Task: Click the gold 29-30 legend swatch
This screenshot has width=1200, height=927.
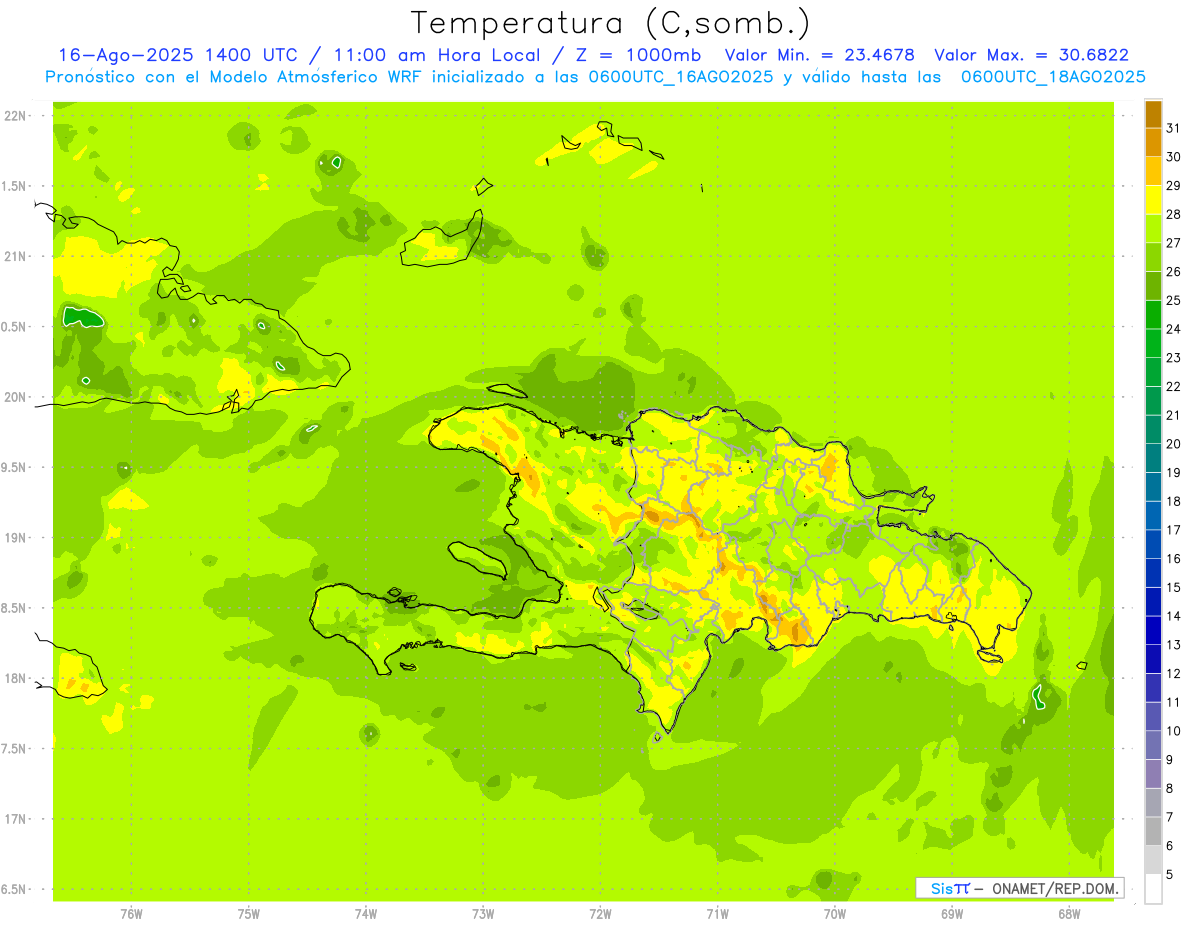Action: click(x=1153, y=171)
